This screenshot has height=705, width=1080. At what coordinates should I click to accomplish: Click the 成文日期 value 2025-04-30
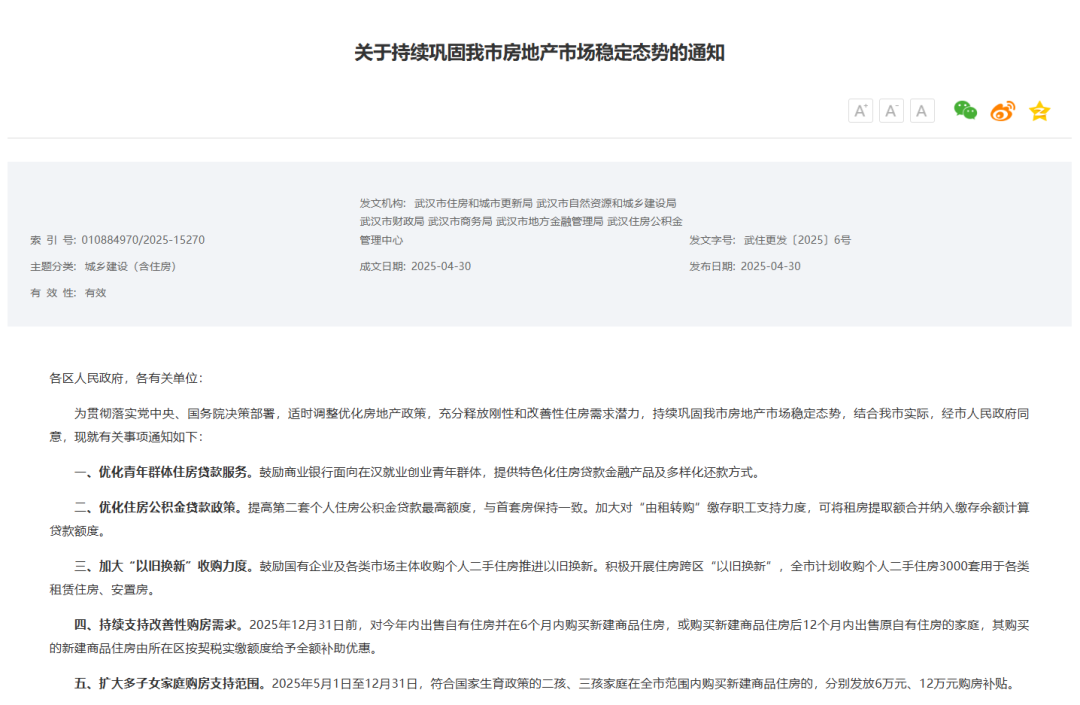point(441,266)
